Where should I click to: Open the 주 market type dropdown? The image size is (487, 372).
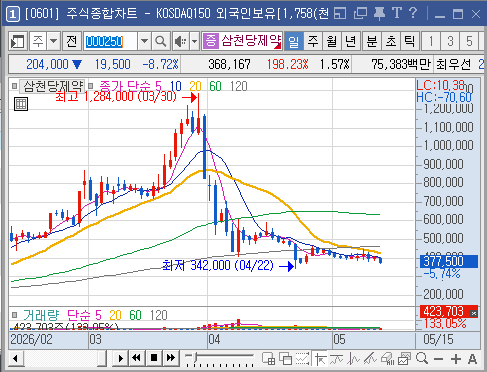click(53, 42)
